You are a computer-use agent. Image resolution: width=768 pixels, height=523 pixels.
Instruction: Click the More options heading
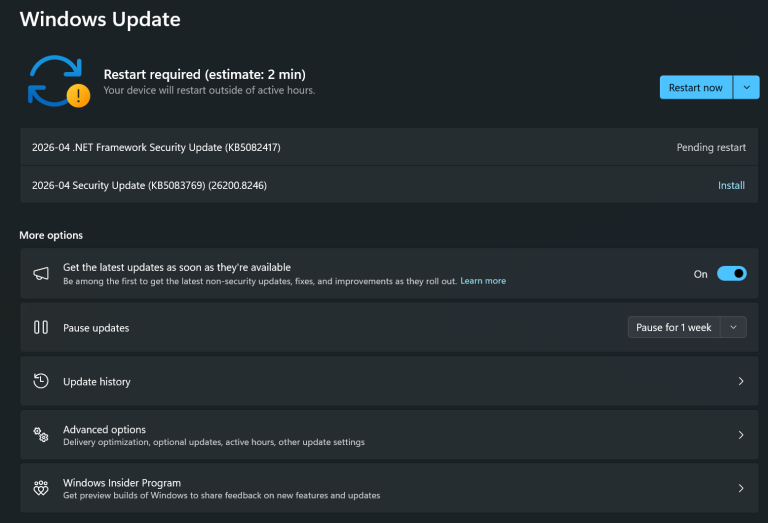click(51, 235)
